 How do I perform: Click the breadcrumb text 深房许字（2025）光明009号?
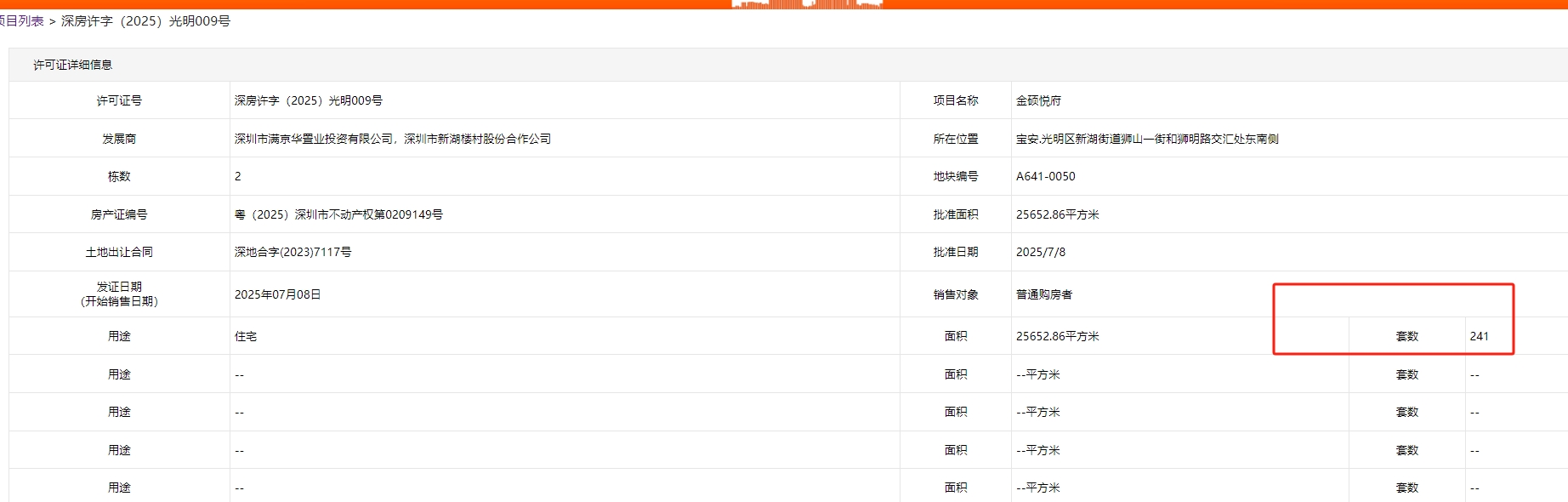point(145,21)
